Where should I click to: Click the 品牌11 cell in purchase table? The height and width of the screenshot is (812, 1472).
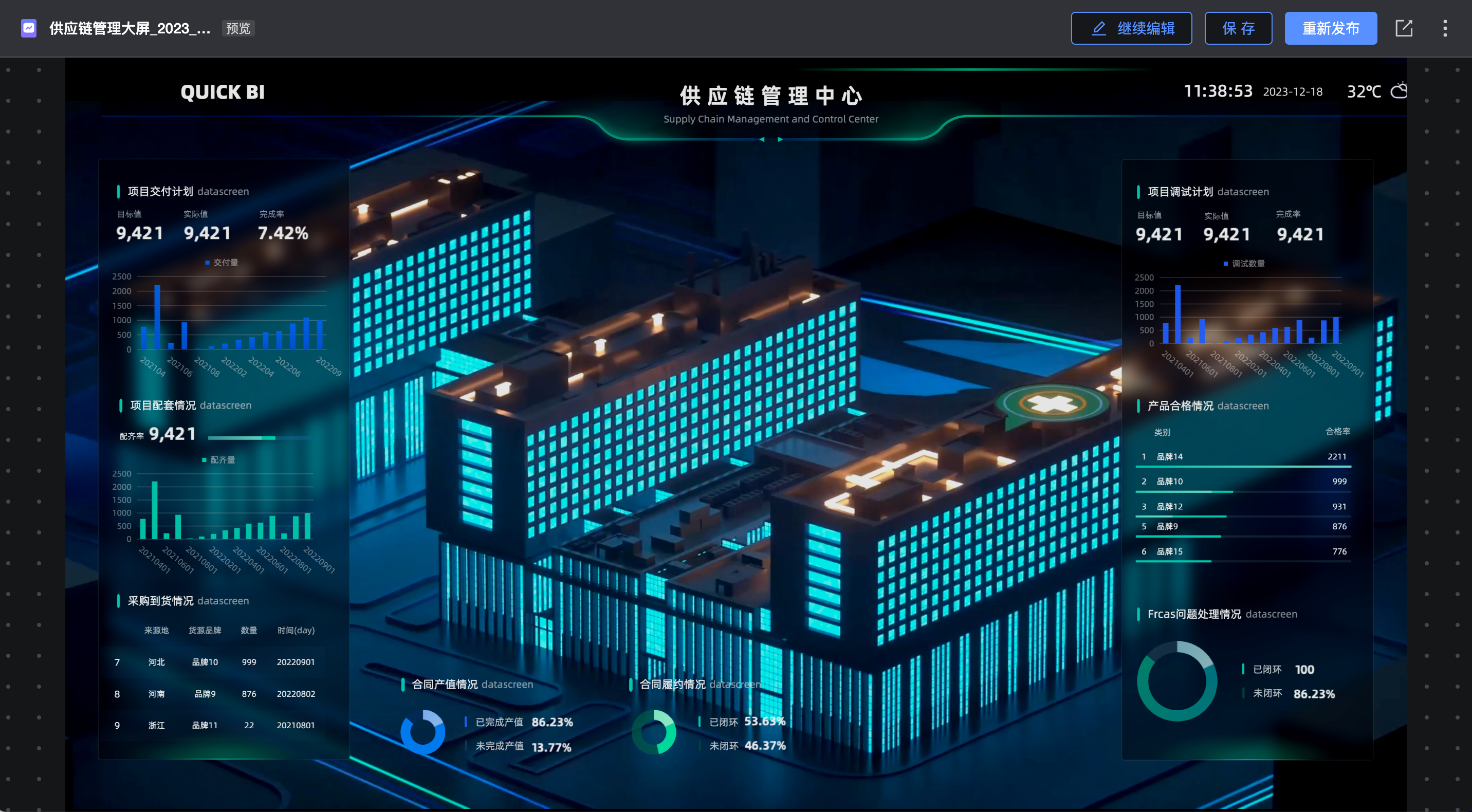click(x=205, y=725)
